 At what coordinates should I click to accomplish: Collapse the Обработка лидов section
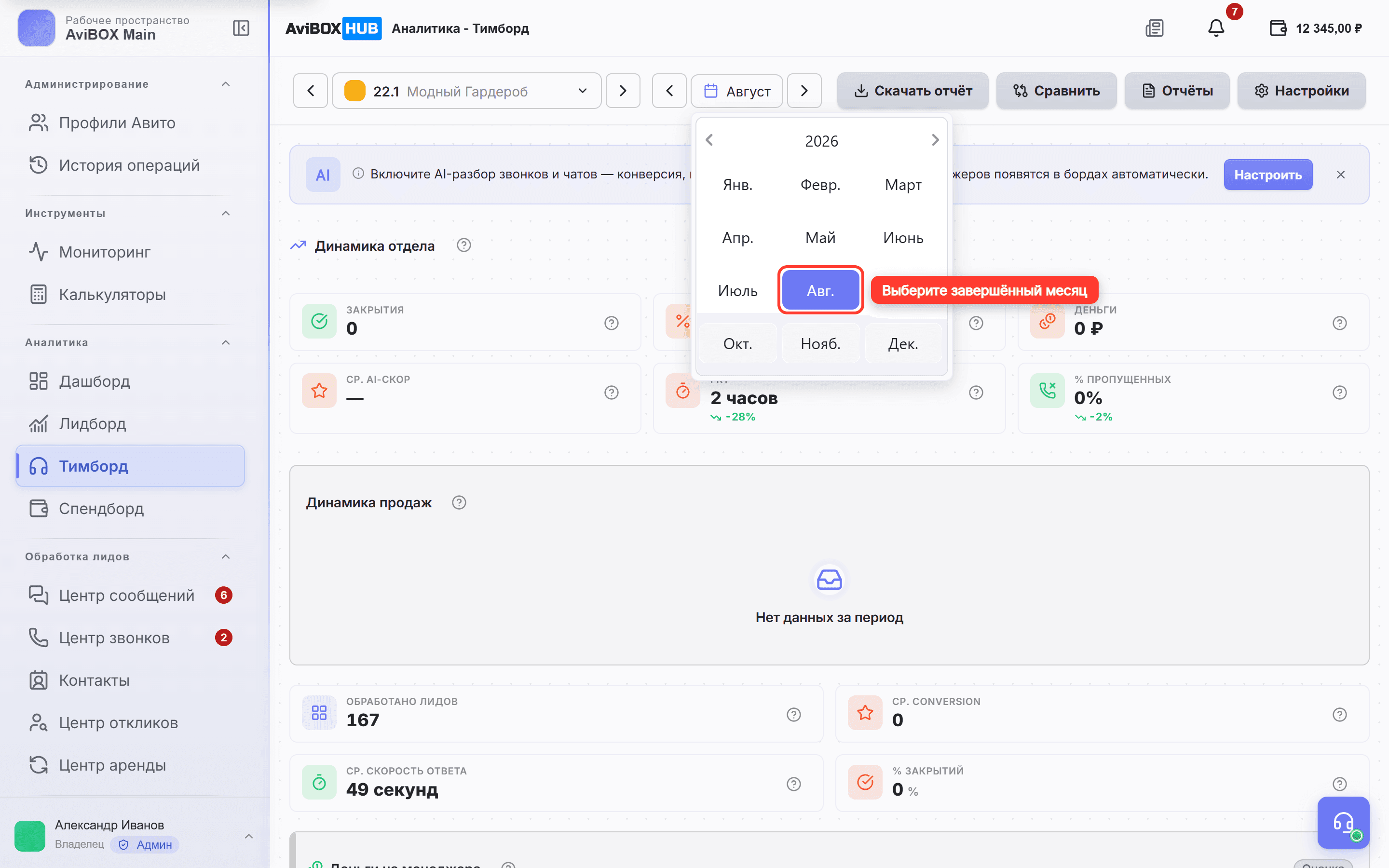(226, 557)
